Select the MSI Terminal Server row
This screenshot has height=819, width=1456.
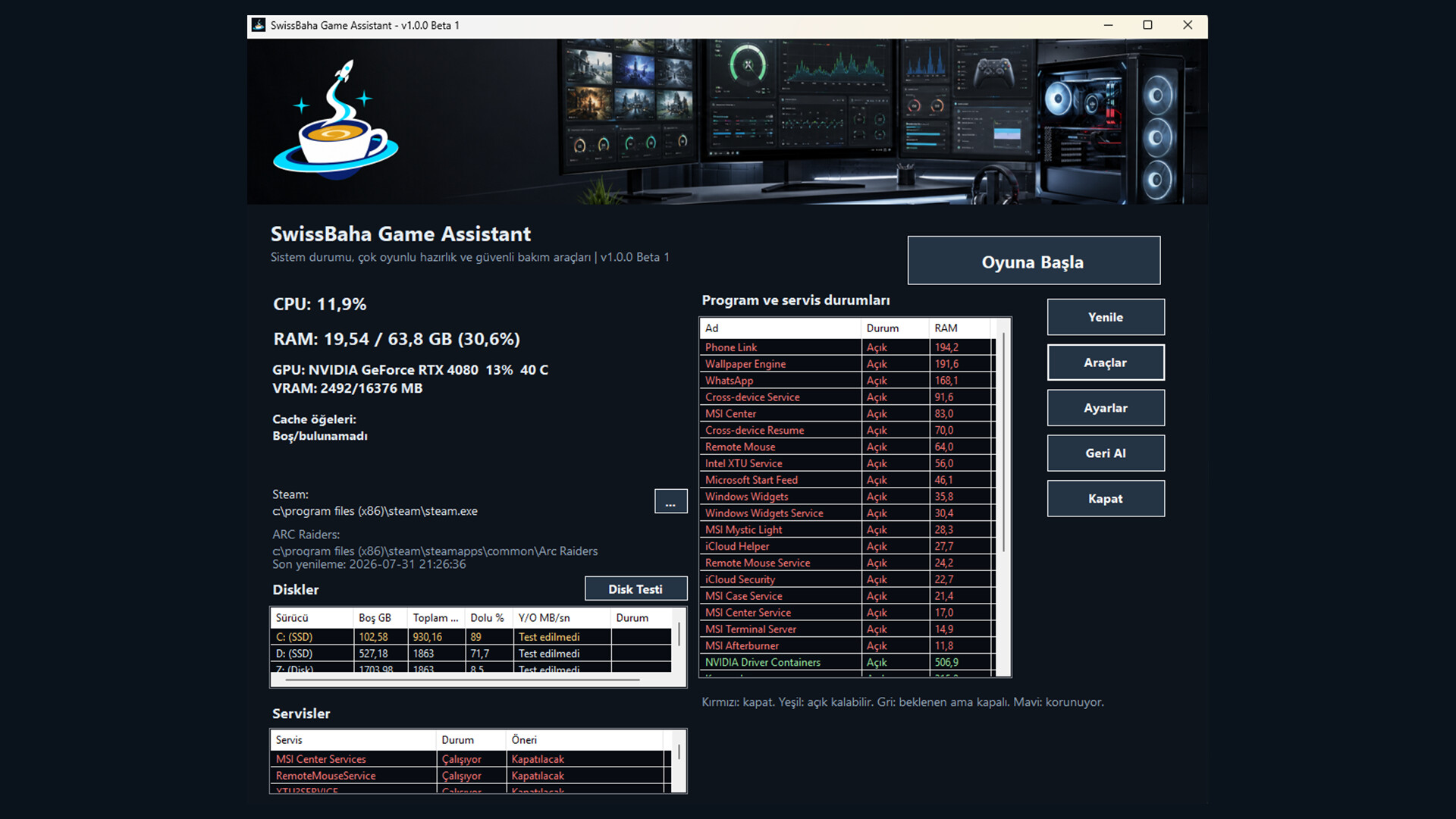(x=847, y=629)
